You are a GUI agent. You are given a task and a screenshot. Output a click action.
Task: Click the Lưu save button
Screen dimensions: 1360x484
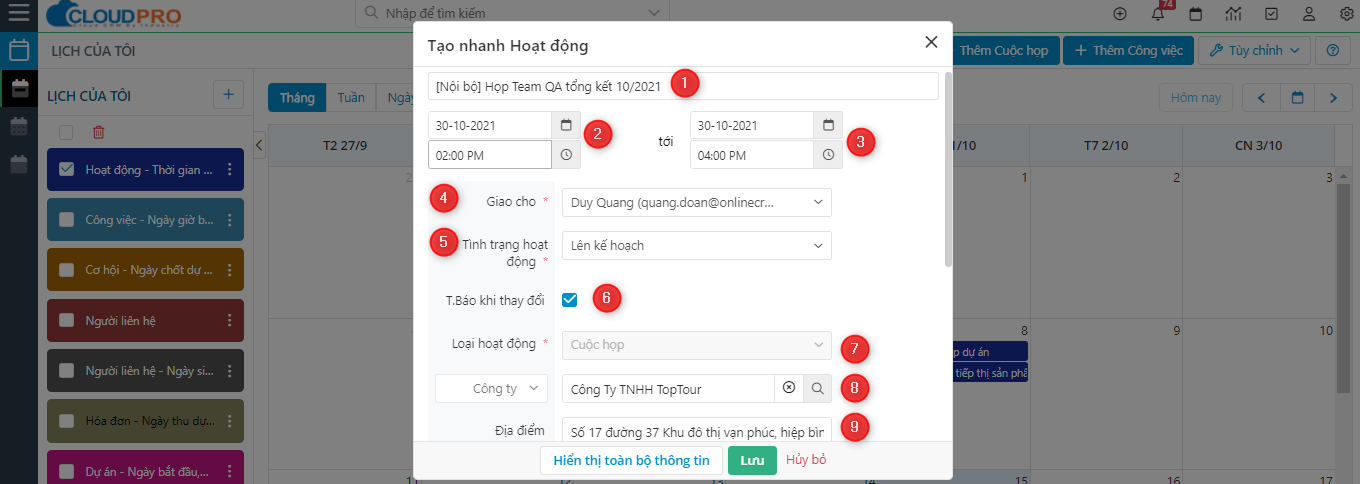click(x=752, y=460)
